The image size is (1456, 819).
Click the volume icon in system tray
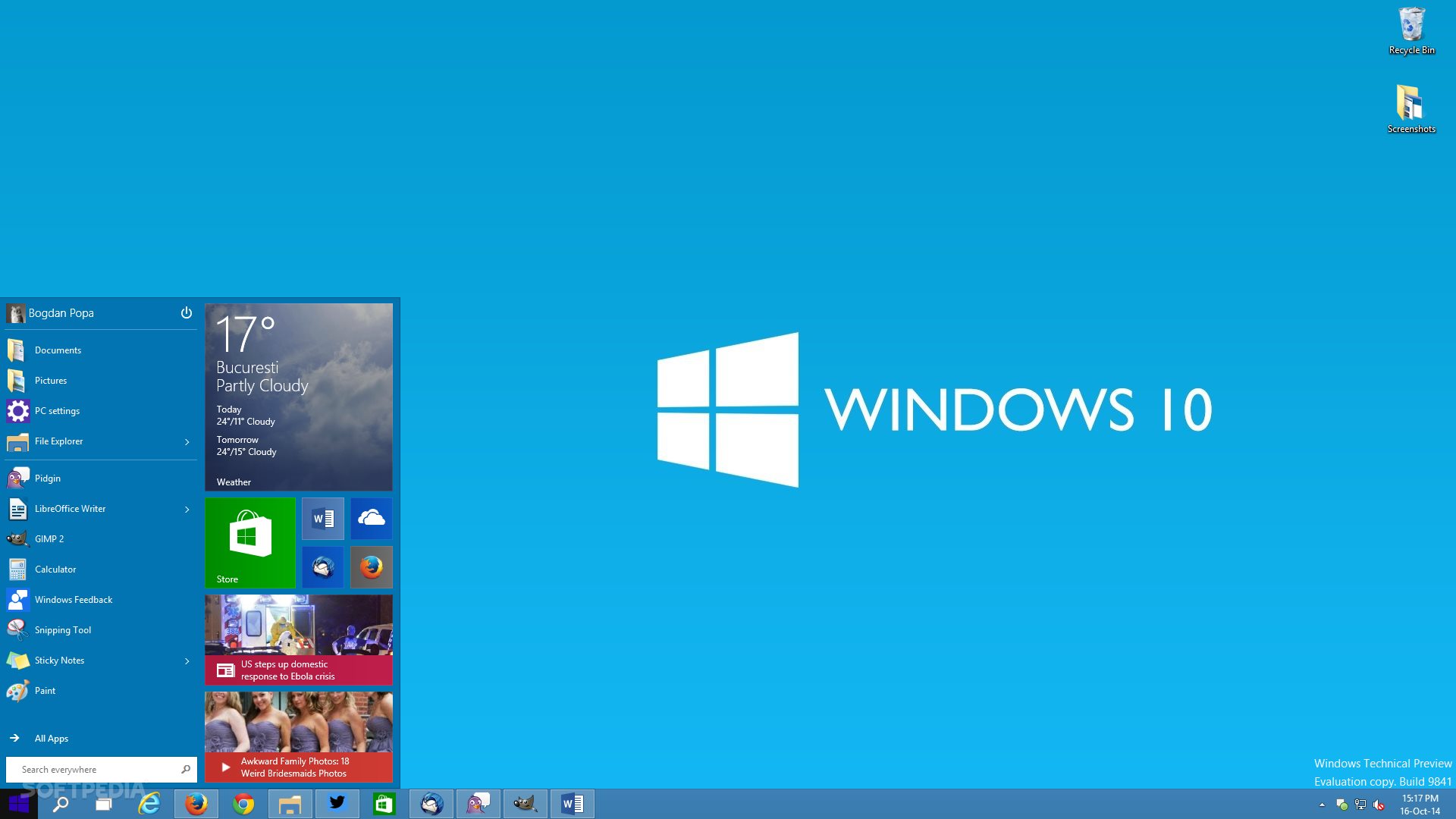(x=1379, y=805)
